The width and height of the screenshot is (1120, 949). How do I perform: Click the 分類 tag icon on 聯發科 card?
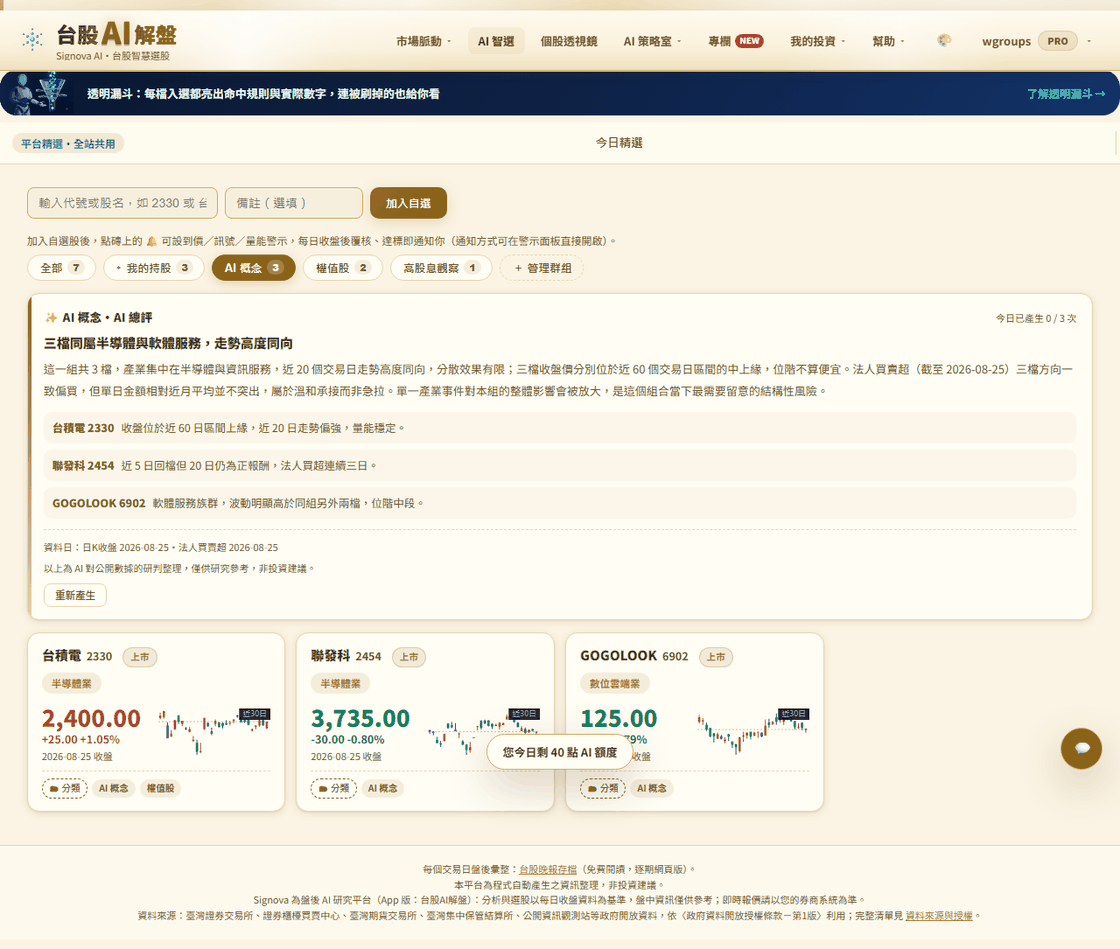(x=334, y=788)
